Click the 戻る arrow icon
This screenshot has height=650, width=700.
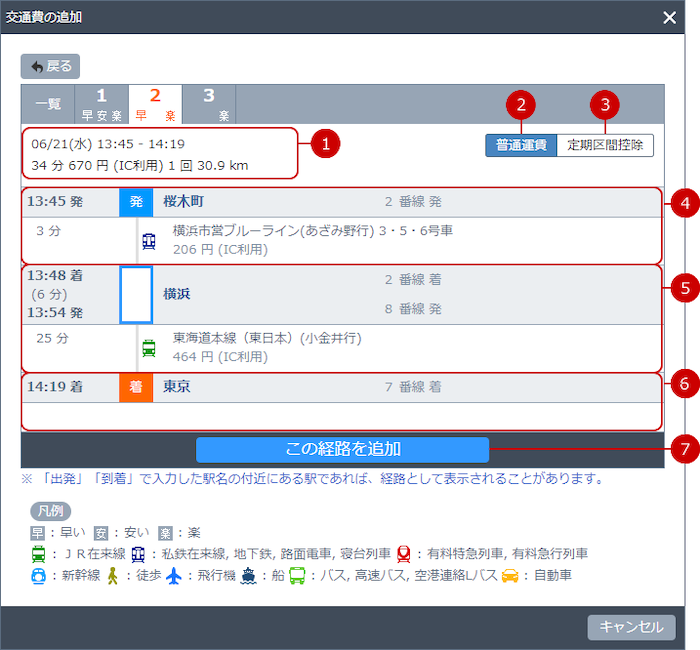tap(37, 67)
